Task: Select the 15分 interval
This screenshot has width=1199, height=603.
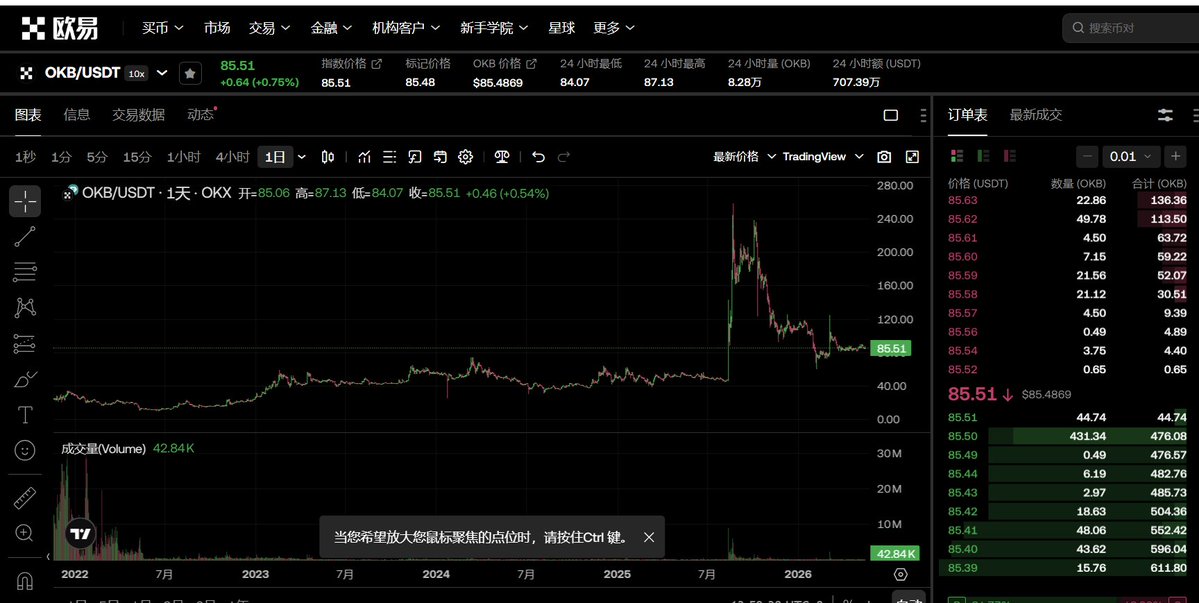Action: (x=137, y=157)
